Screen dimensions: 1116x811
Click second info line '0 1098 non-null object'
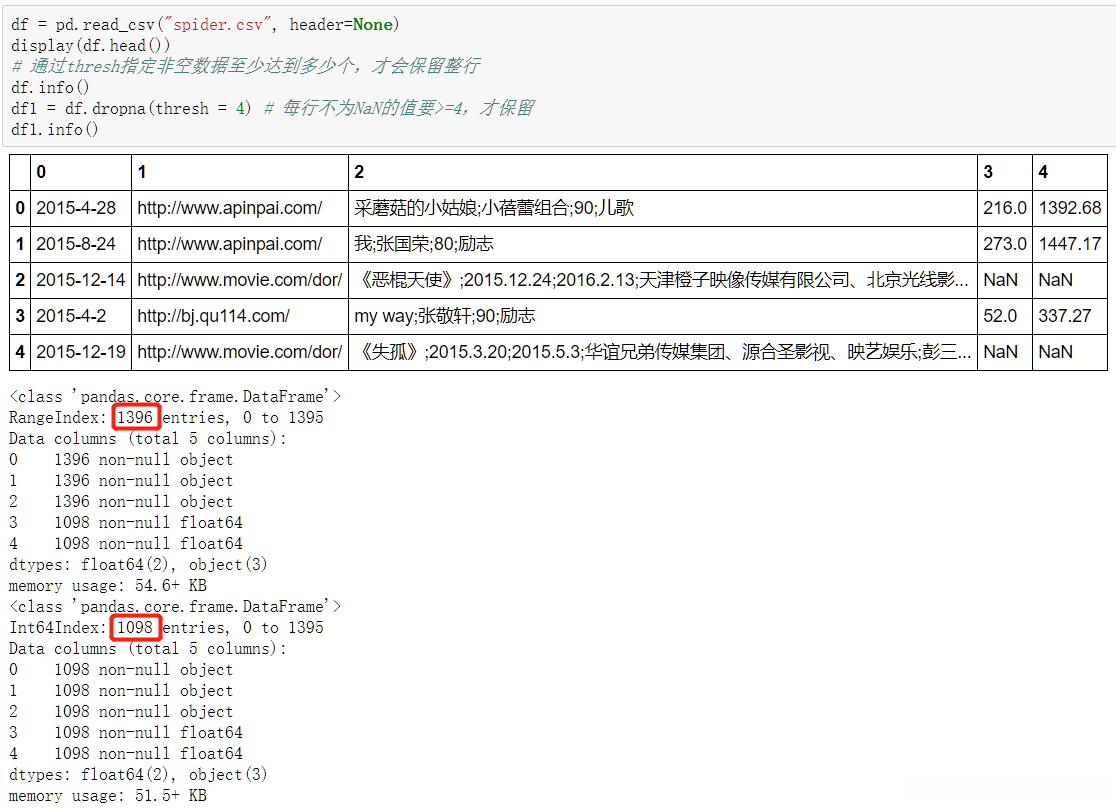(121, 670)
